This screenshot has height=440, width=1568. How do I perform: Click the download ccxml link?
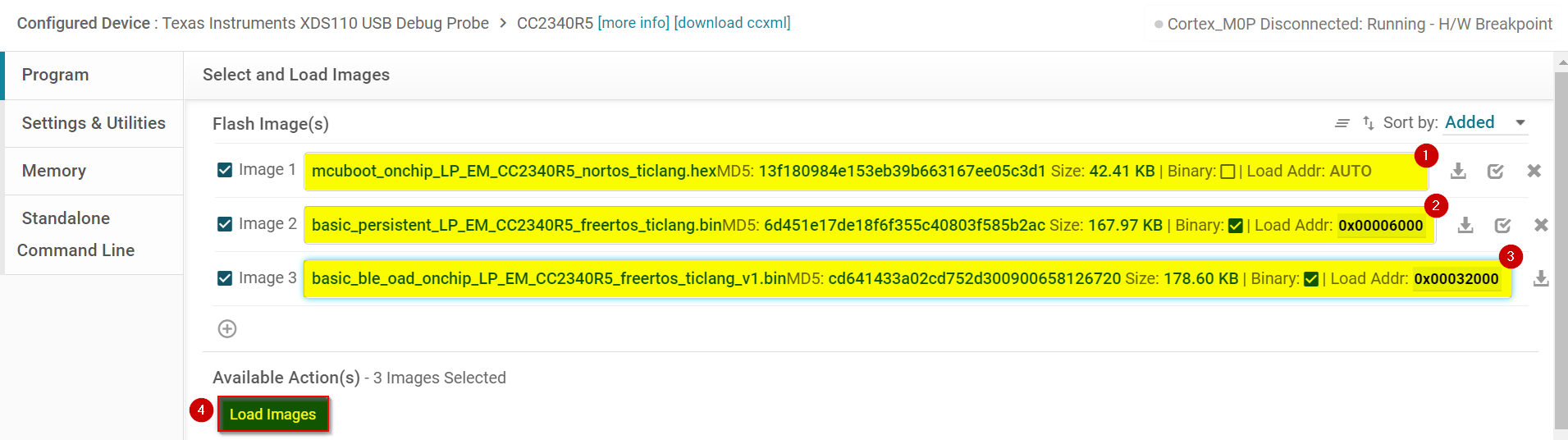732,23
